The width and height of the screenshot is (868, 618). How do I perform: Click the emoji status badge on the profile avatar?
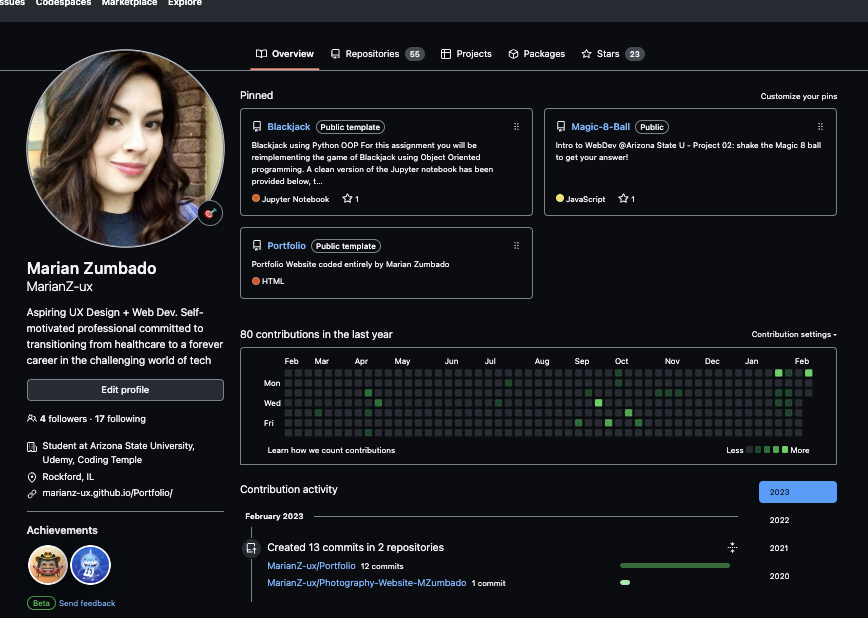click(210, 212)
